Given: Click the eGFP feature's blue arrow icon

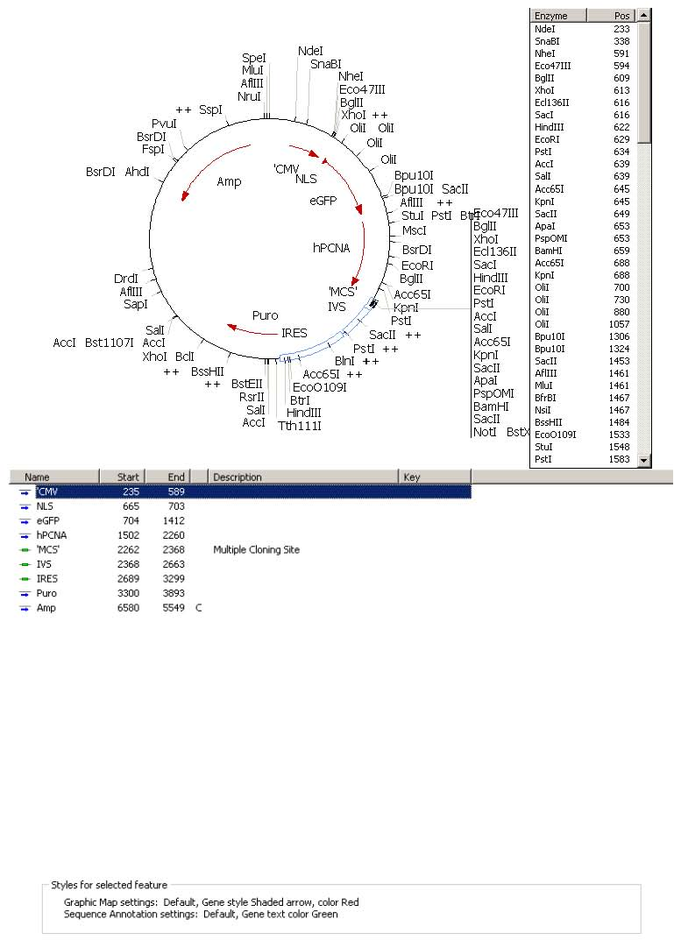Looking at the screenshot, I should coord(24,521).
